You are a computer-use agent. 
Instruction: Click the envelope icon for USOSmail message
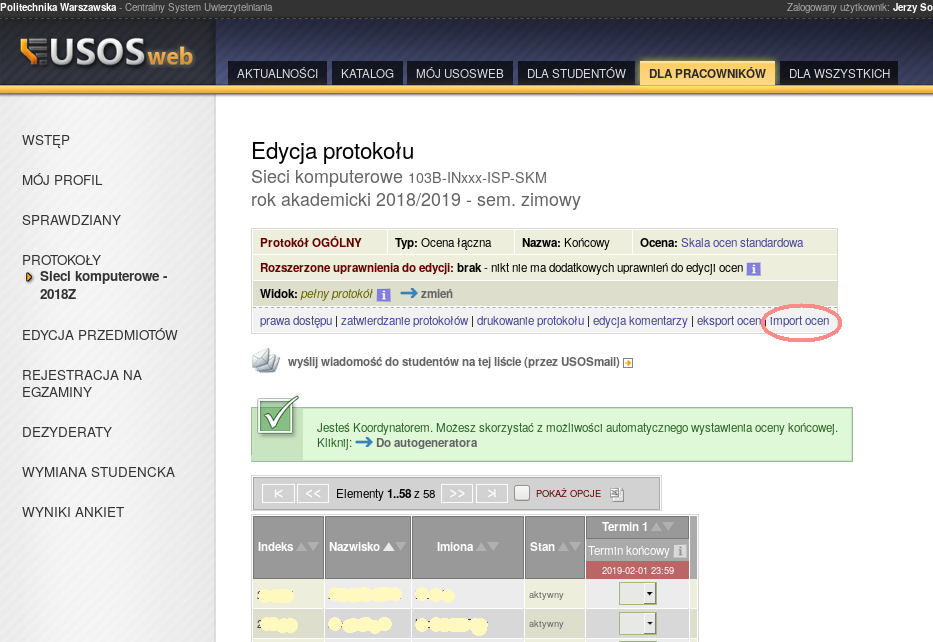[x=264, y=361]
